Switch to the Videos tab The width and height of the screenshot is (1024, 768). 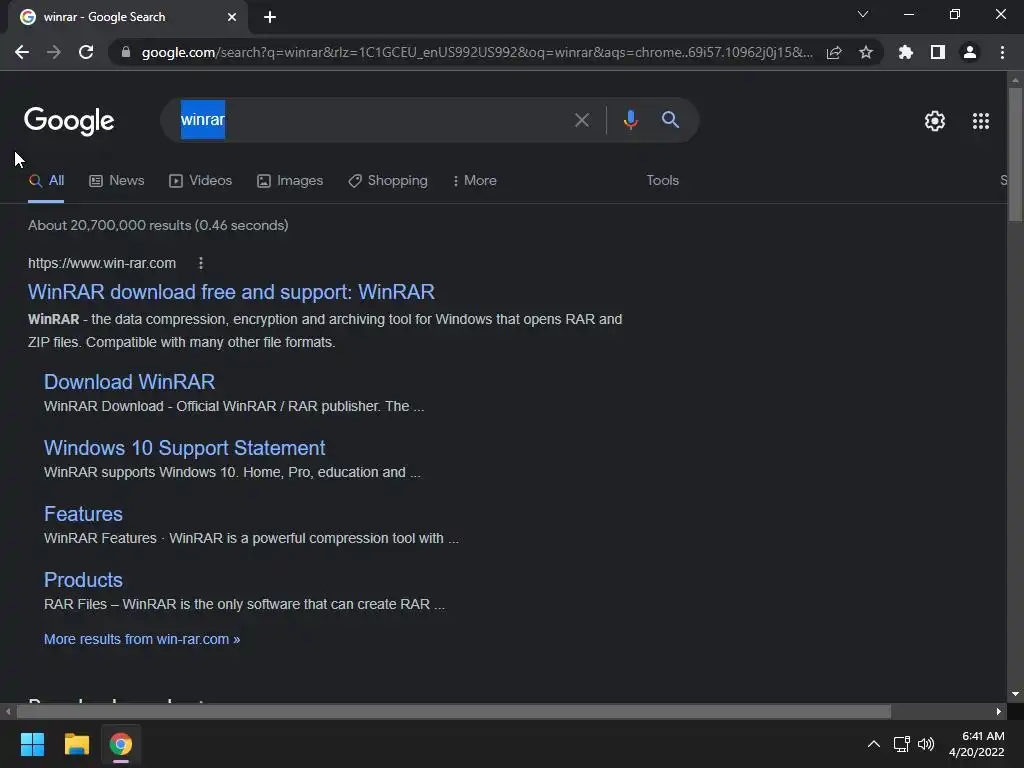(200, 181)
